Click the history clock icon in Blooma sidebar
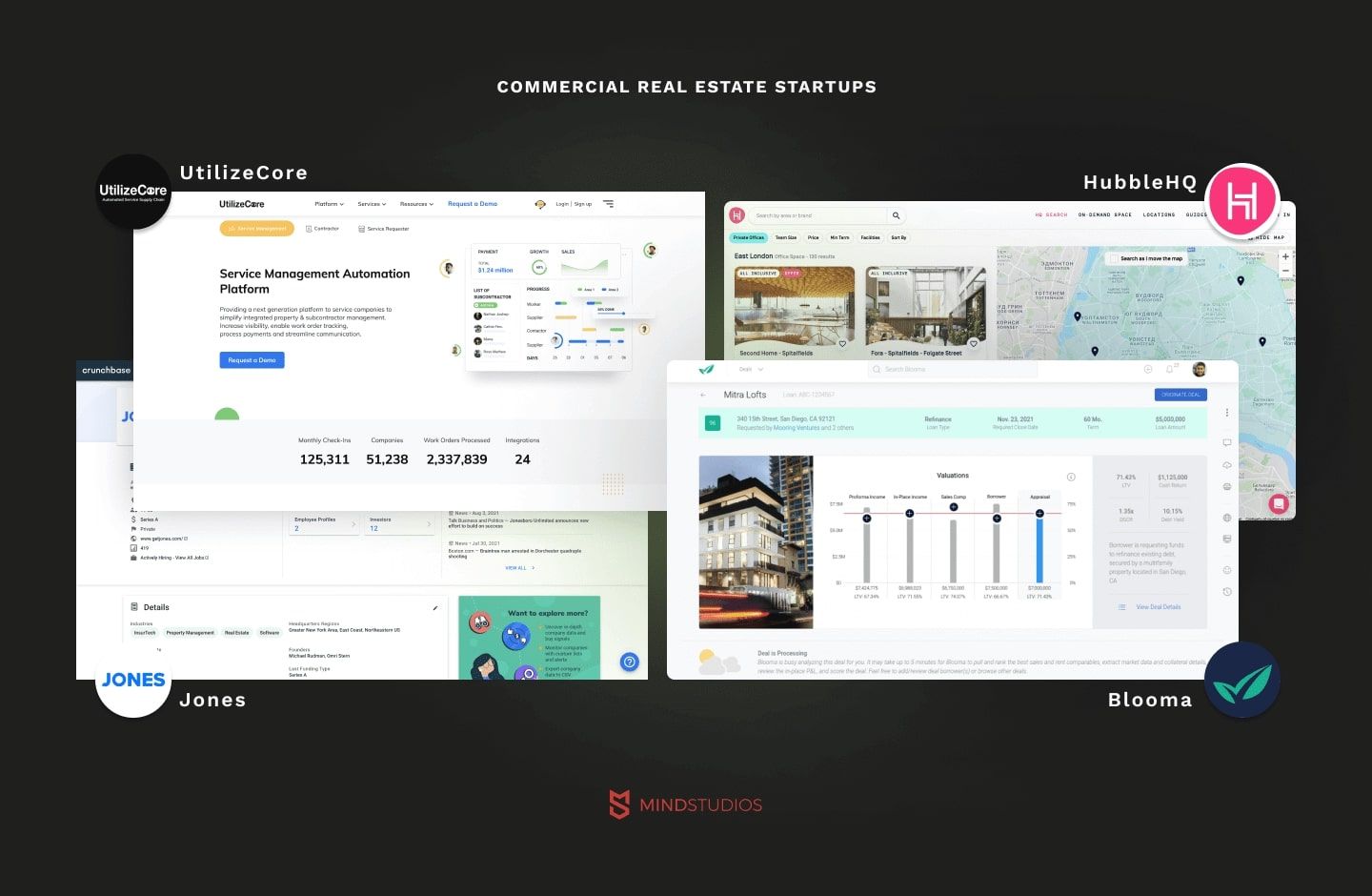 [1227, 592]
